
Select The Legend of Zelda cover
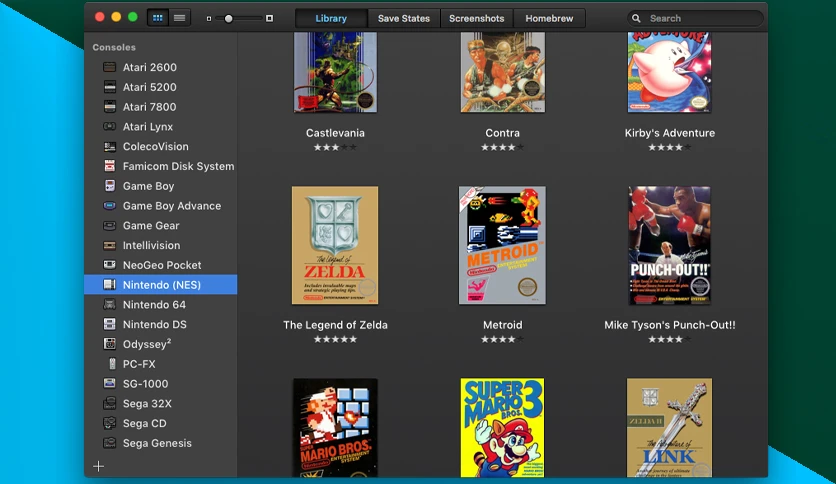coord(335,245)
